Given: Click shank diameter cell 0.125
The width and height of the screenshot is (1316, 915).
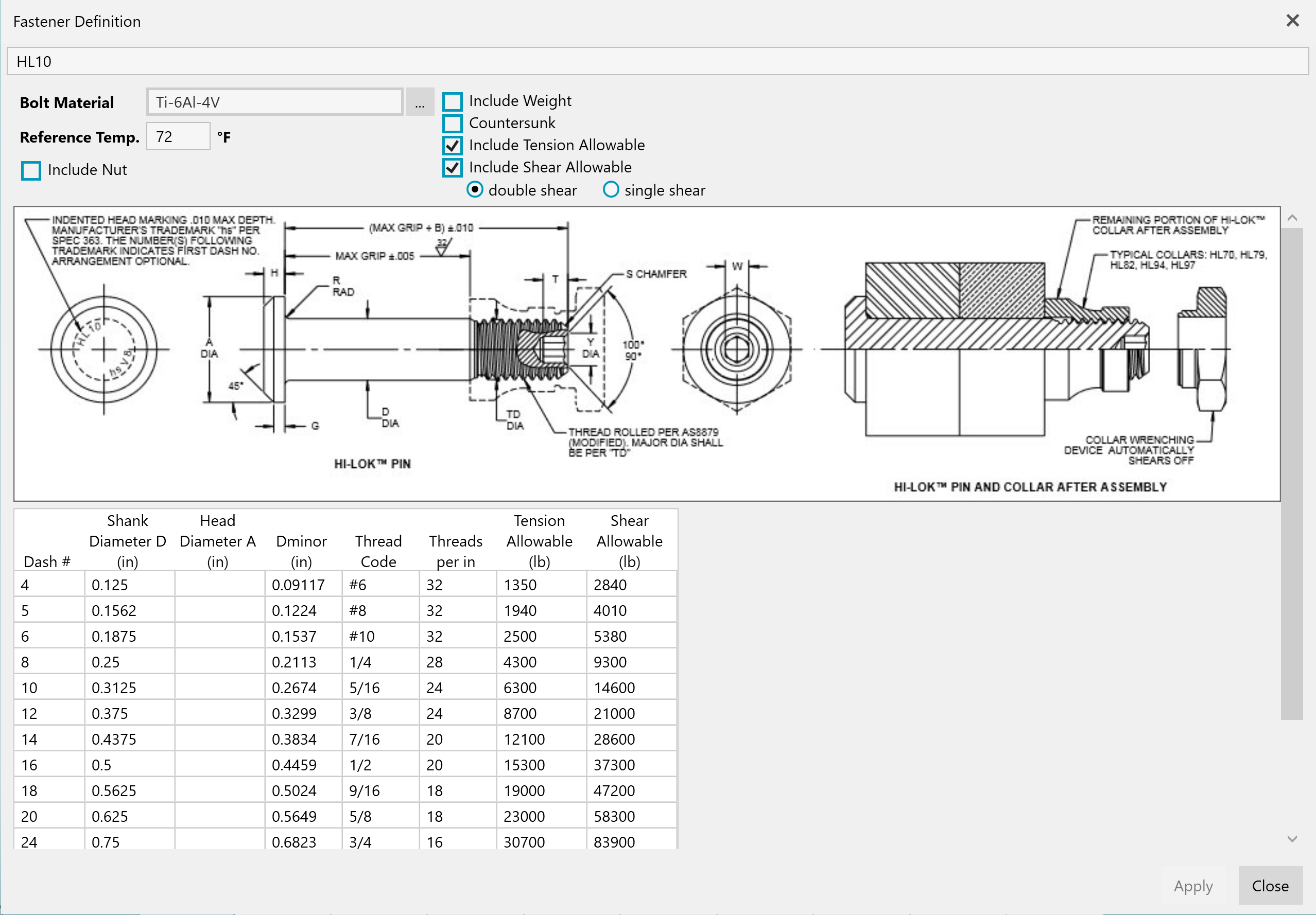Looking at the screenshot, I should (x=130, y=585).
